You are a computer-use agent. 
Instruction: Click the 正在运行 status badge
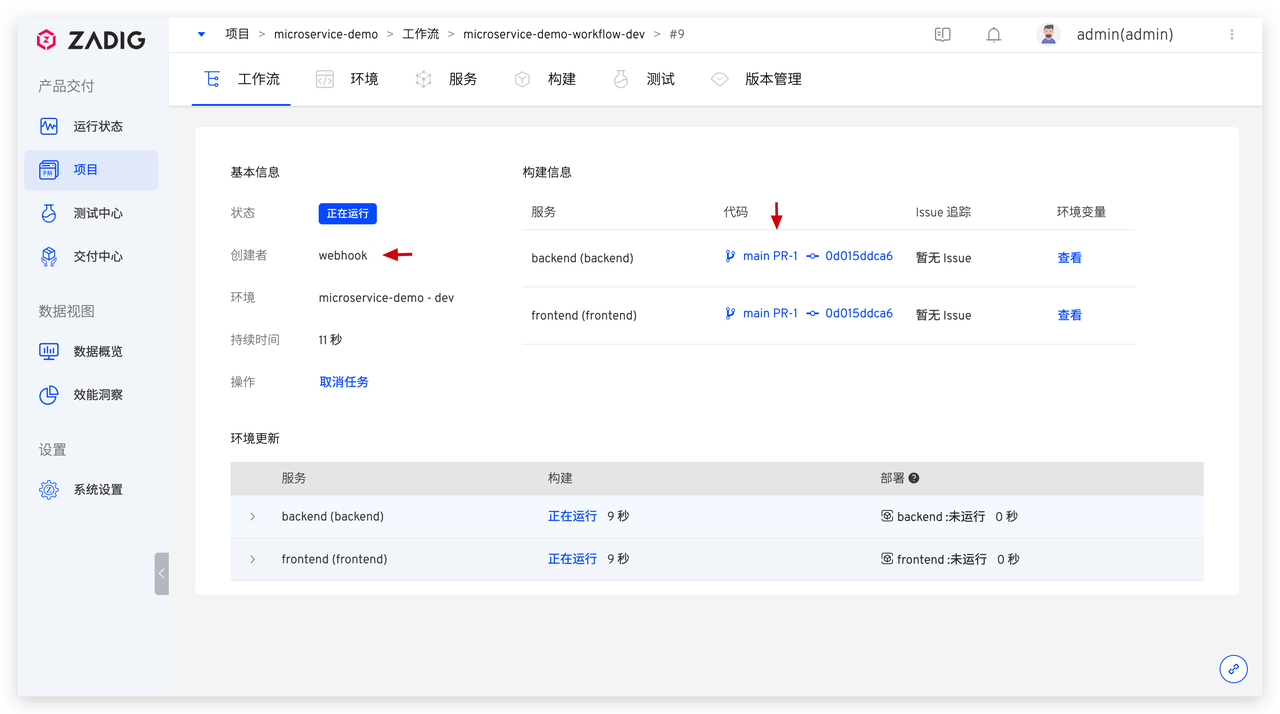[348, 213]
